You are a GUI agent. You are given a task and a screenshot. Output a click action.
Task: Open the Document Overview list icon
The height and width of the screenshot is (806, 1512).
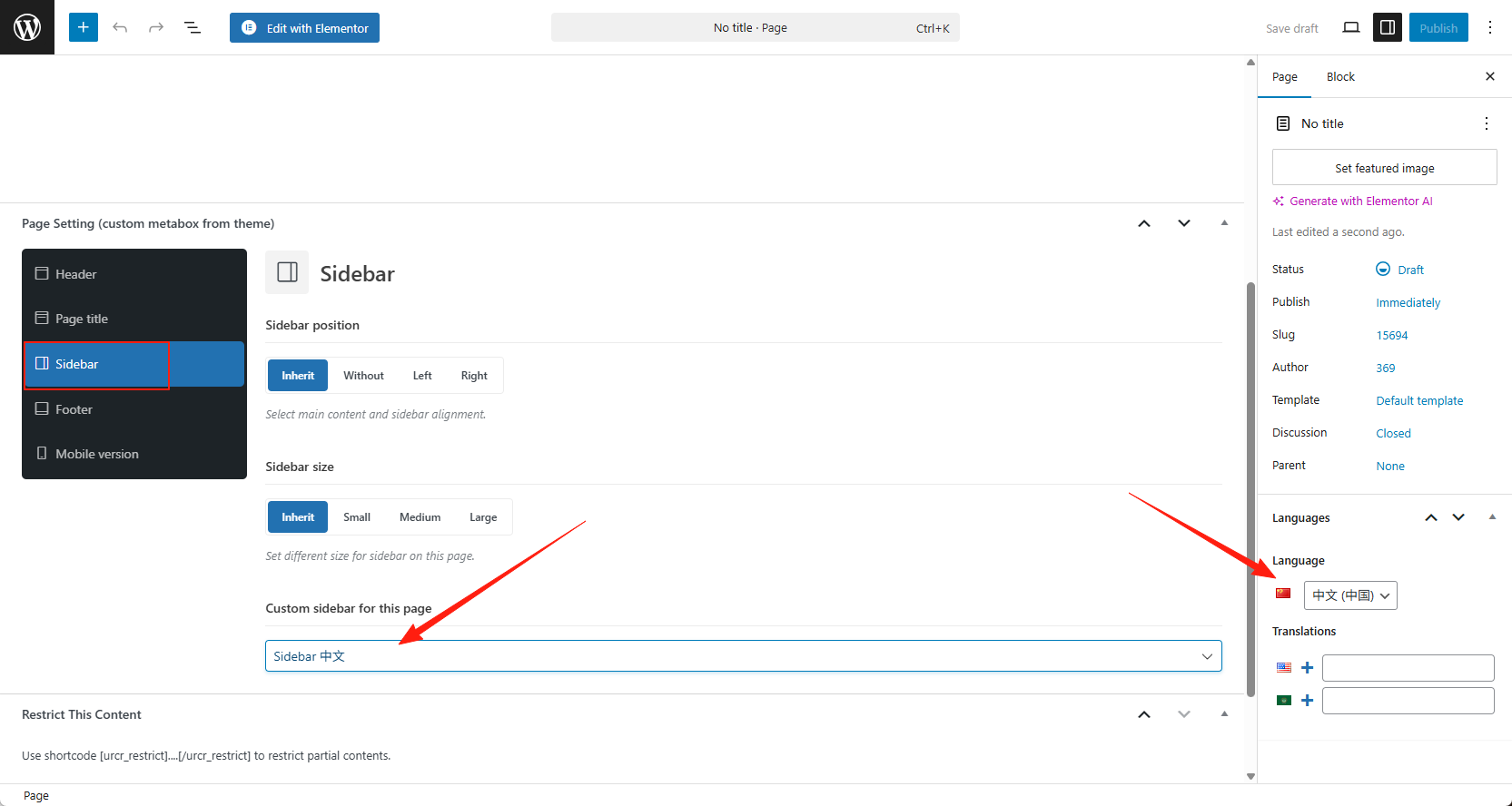[193, 27]
